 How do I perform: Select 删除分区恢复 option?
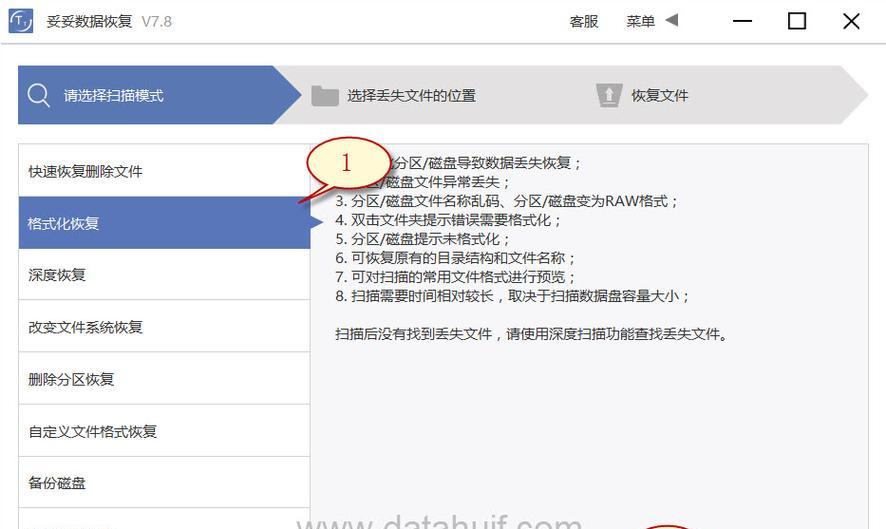pyautogui.click(x=164, y=379)
